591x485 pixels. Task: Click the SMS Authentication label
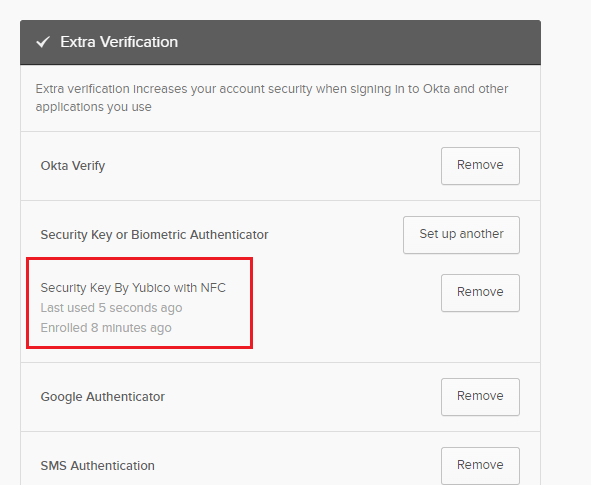[97, 466]
